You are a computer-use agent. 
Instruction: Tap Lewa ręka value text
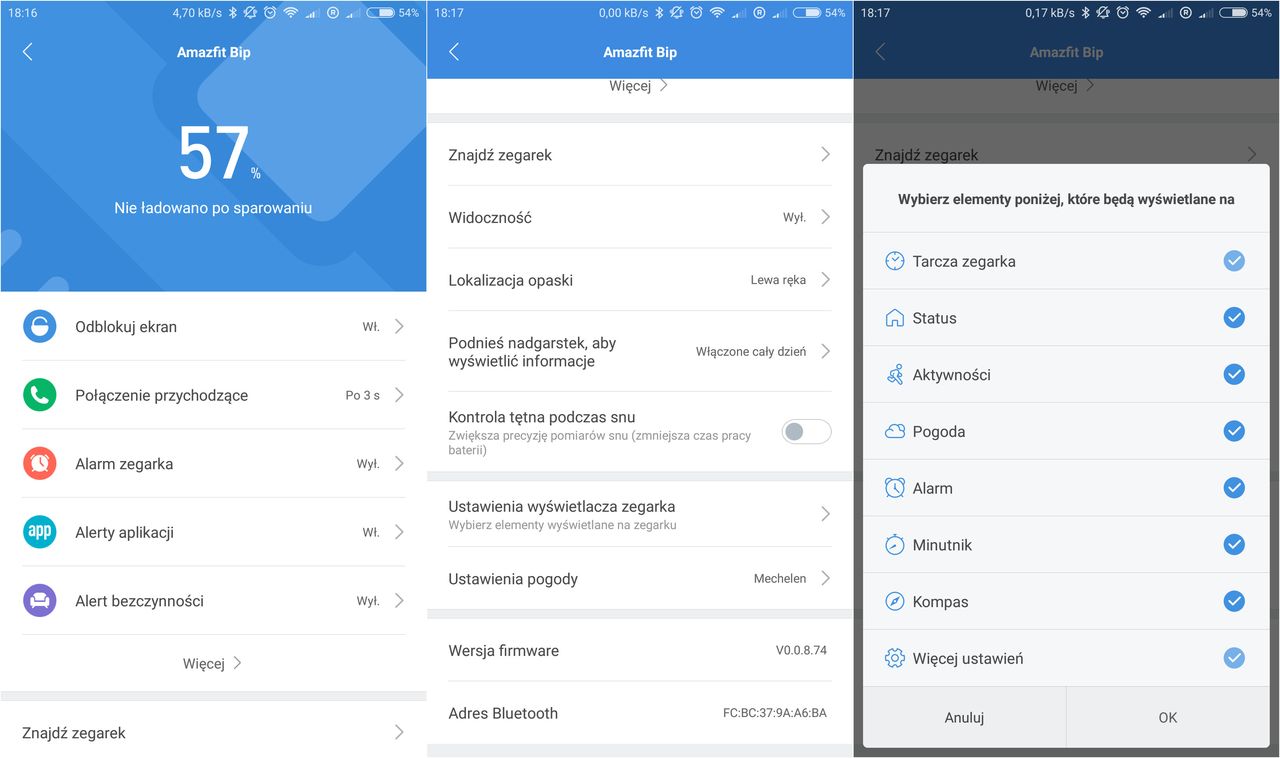[778, 280]
